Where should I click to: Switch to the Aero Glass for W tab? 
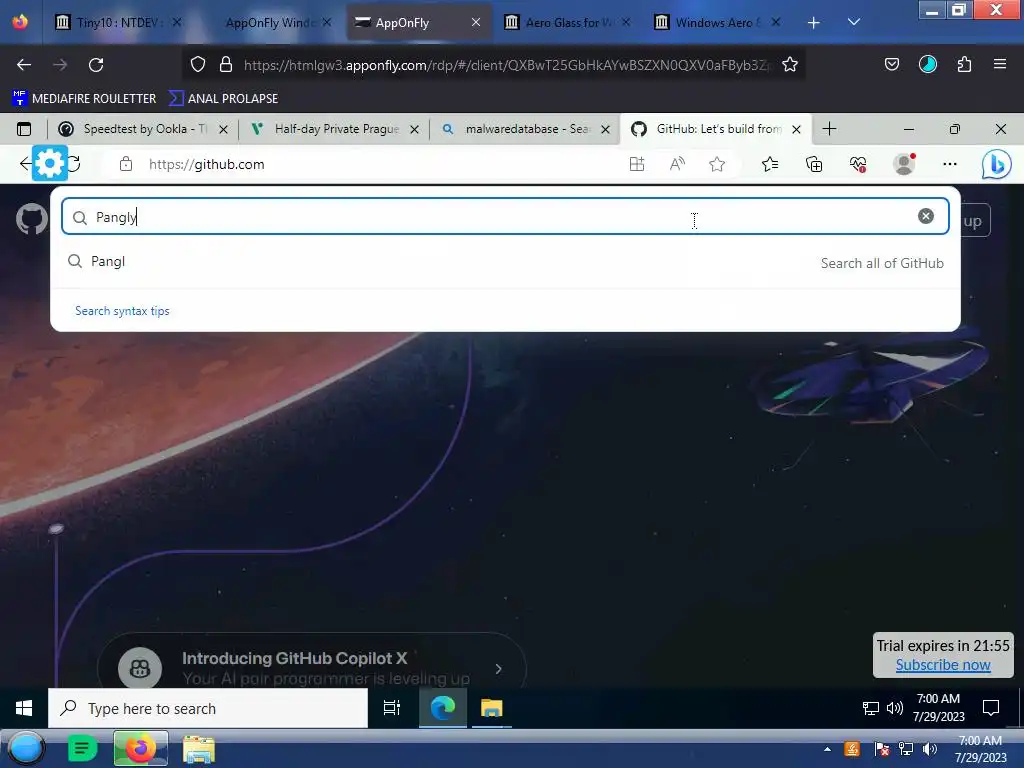pyautogui.click(x=568, y=23)
